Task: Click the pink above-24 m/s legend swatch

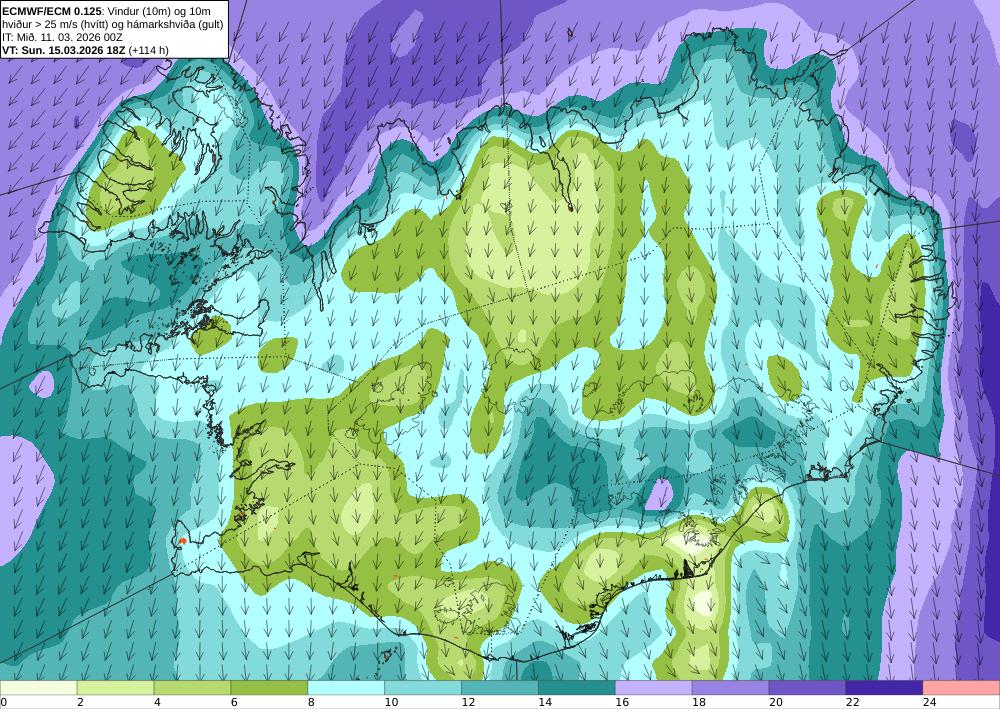Action: click(x=961, y=687)
